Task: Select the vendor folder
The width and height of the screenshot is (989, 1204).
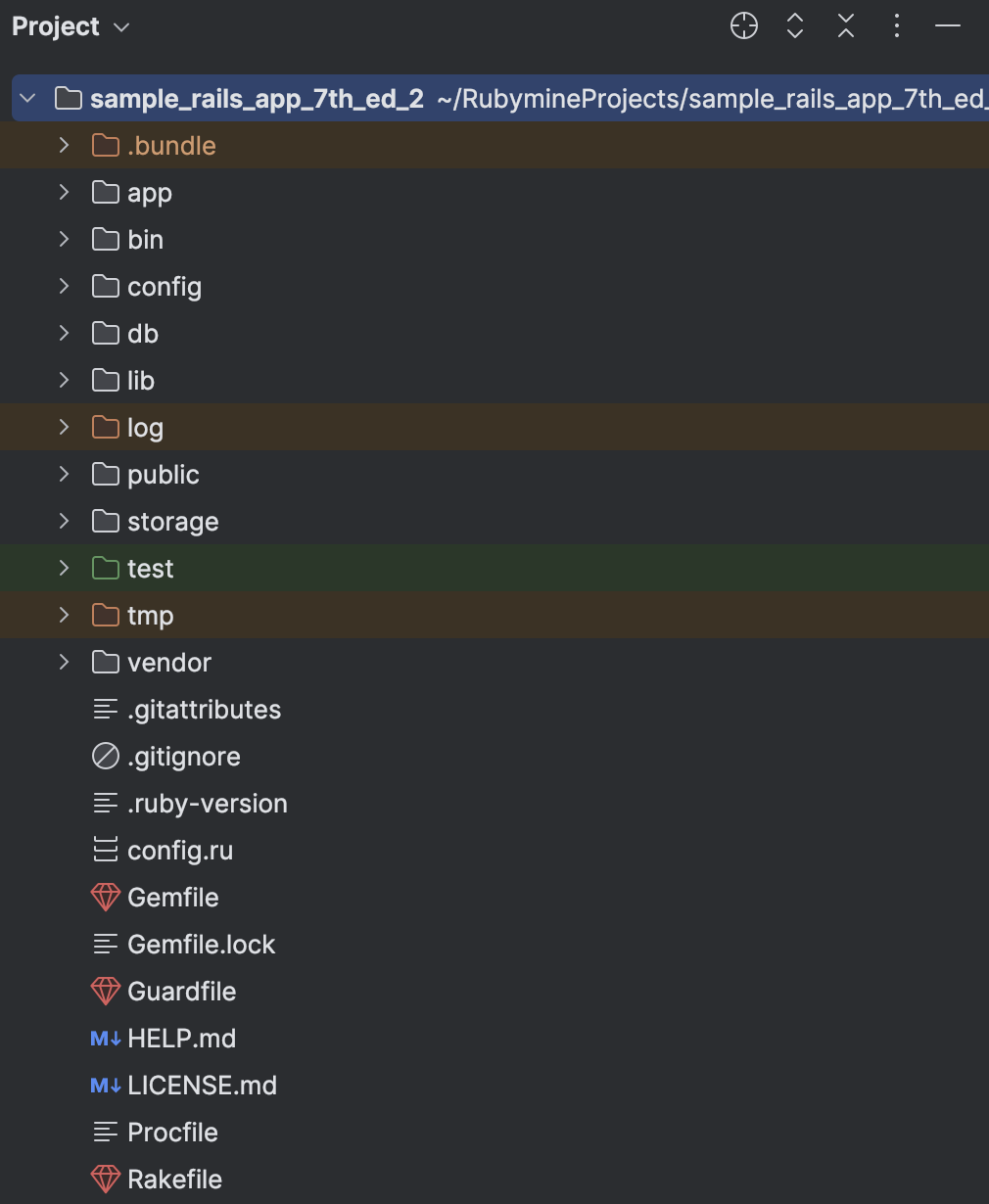Action: point(168,663)
